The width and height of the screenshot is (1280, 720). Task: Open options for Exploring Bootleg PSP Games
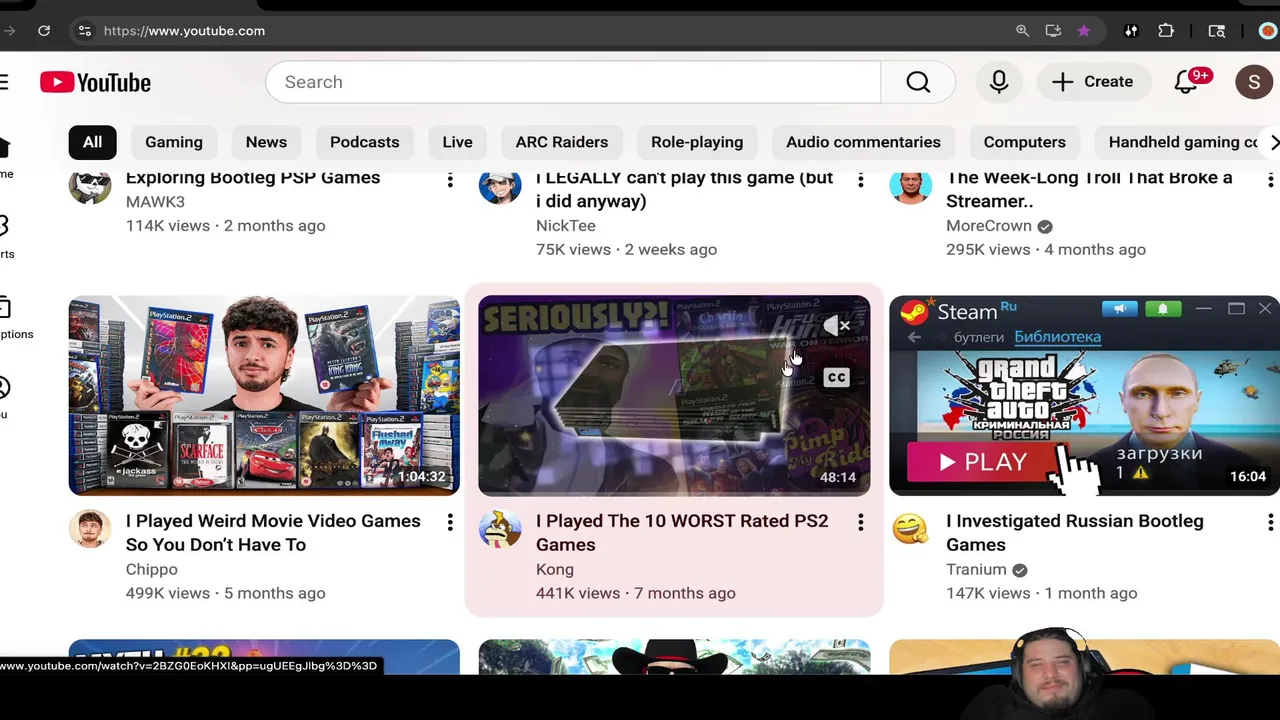click(450, 179)
